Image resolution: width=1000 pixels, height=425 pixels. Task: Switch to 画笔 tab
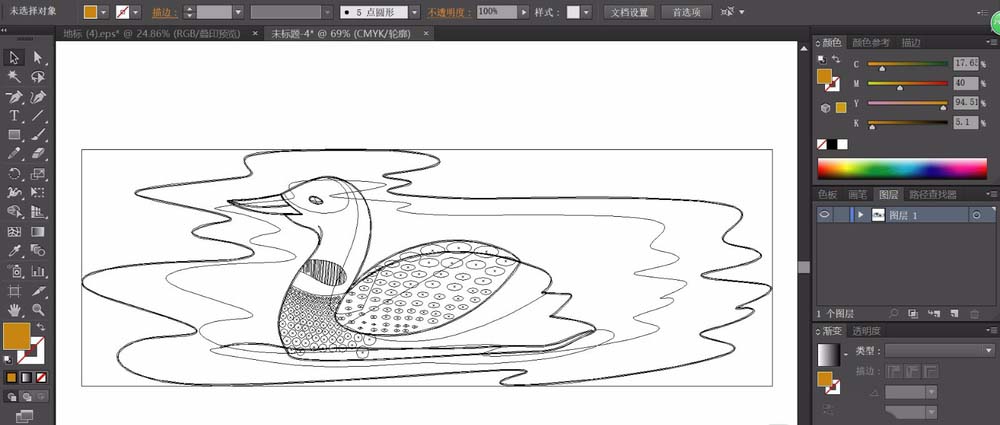(x=857, y=195)
